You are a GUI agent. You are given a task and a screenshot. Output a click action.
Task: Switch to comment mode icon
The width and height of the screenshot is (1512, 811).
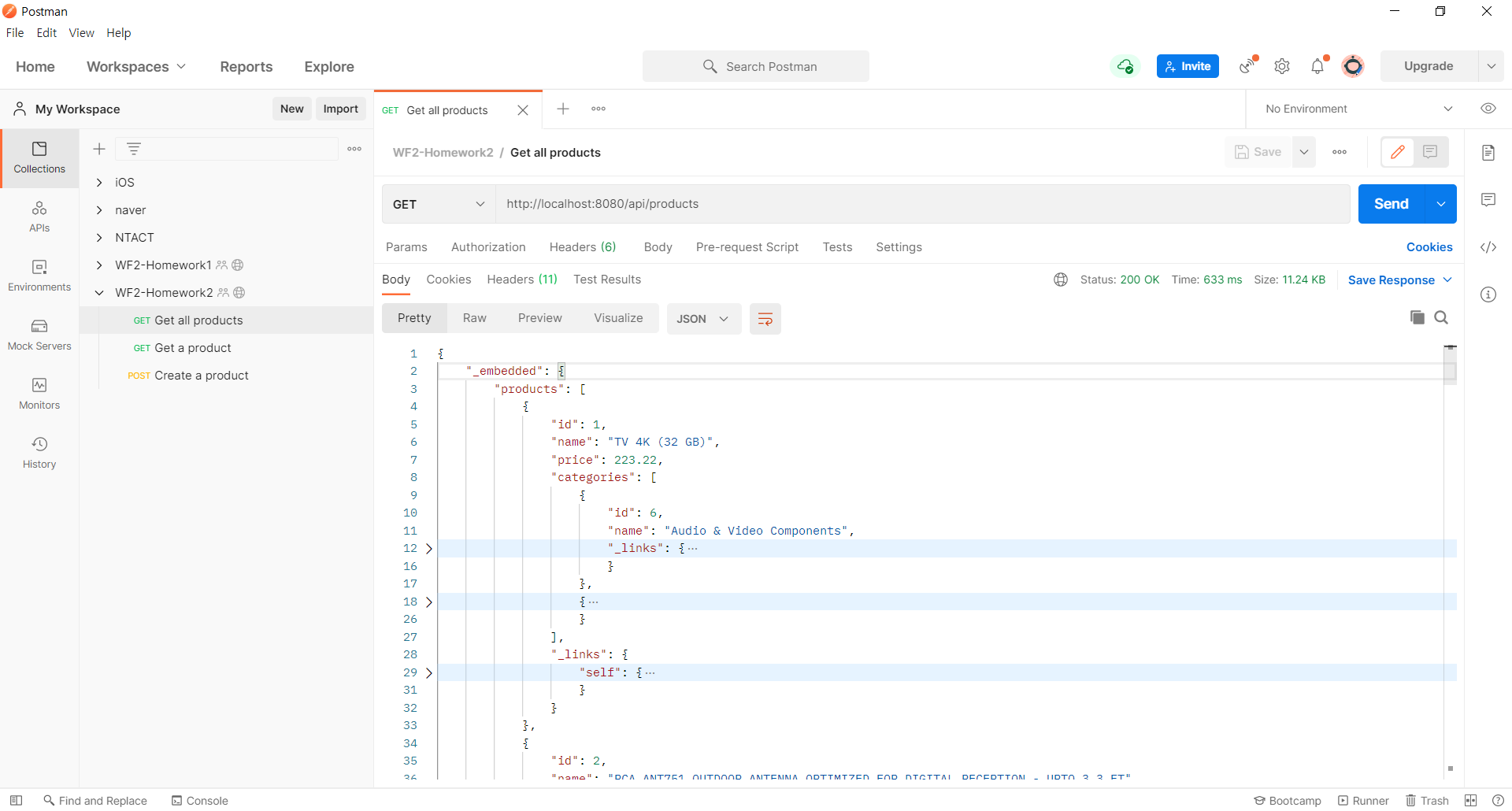click(1430, 152)
